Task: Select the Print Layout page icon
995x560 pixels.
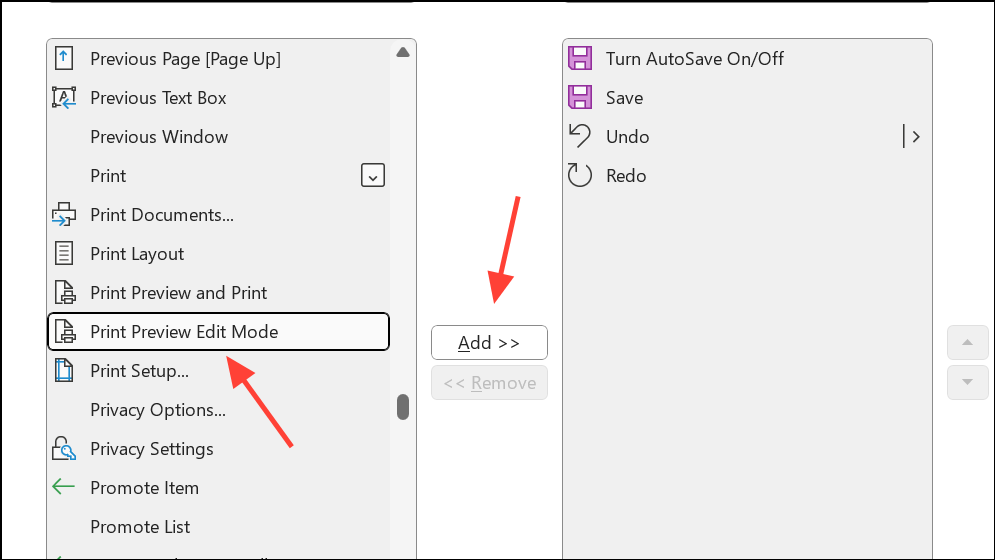Action: (x=63, y=253)
